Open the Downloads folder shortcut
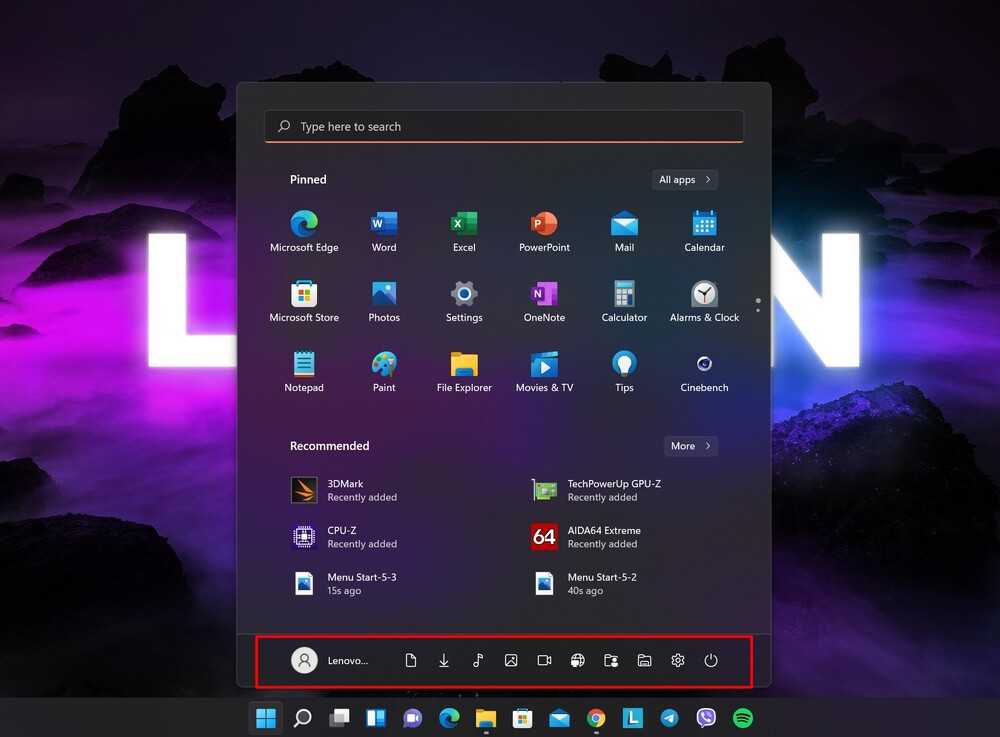 coord(444,660)
